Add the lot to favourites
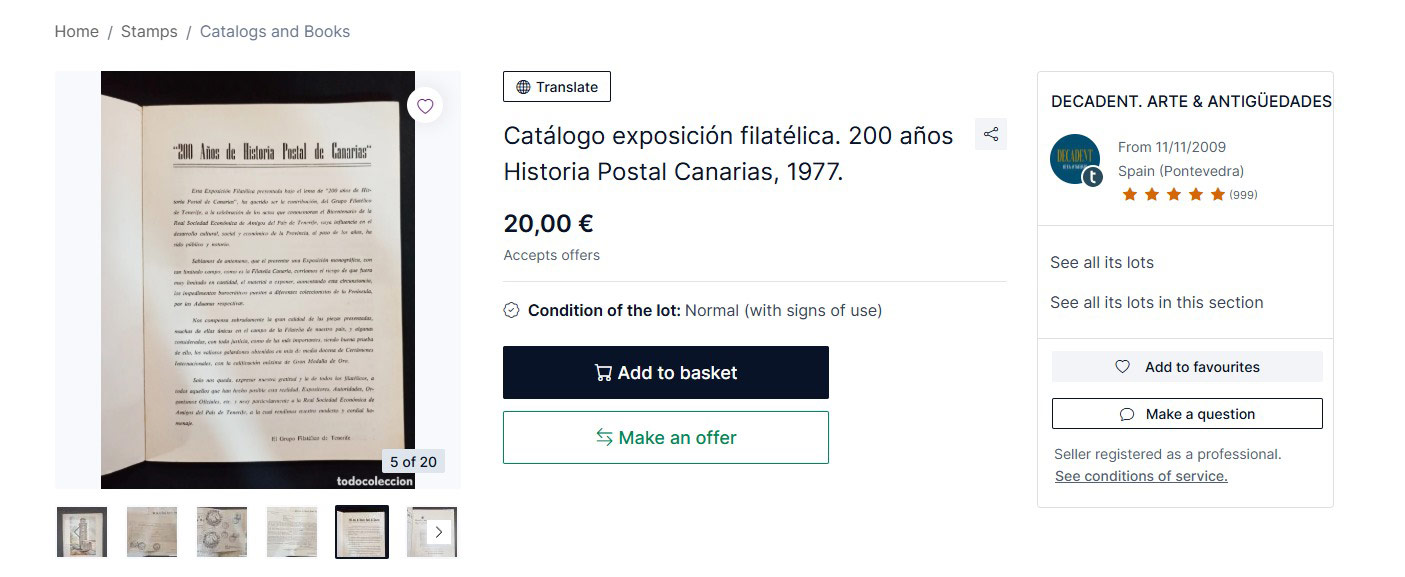The height and width of the screenshot is (577, 1405). (x=1187, y=367)
